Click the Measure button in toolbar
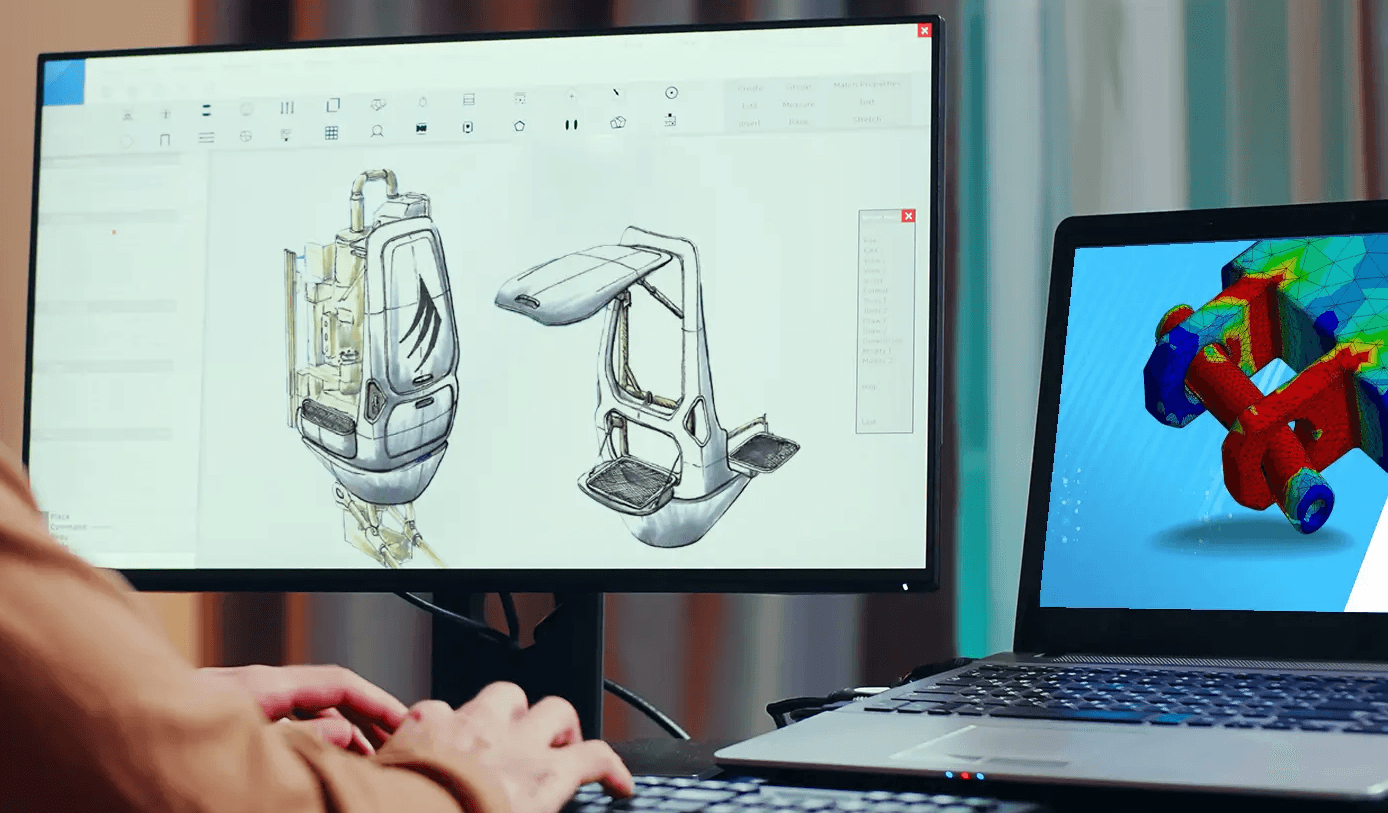The width and height of the screenshot is (1388, 813). coord(798,104)
